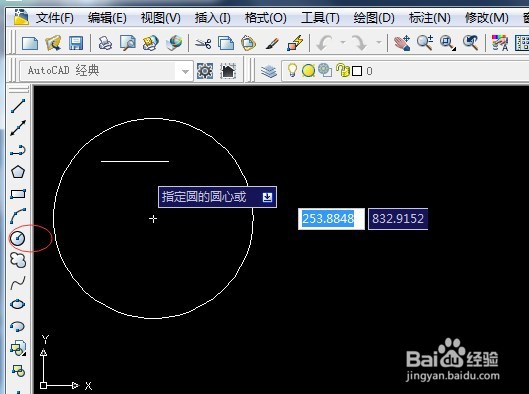Click the X coordinate field 253.8848
The height and width of the screenshot is (394, 529).
point(331,219)
